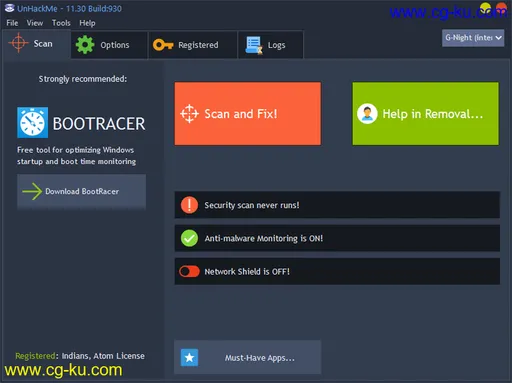Image resolution: width=512 pixels, height=383 pixels.
Task: Open Help in Removal...
Action: [426, 114]
